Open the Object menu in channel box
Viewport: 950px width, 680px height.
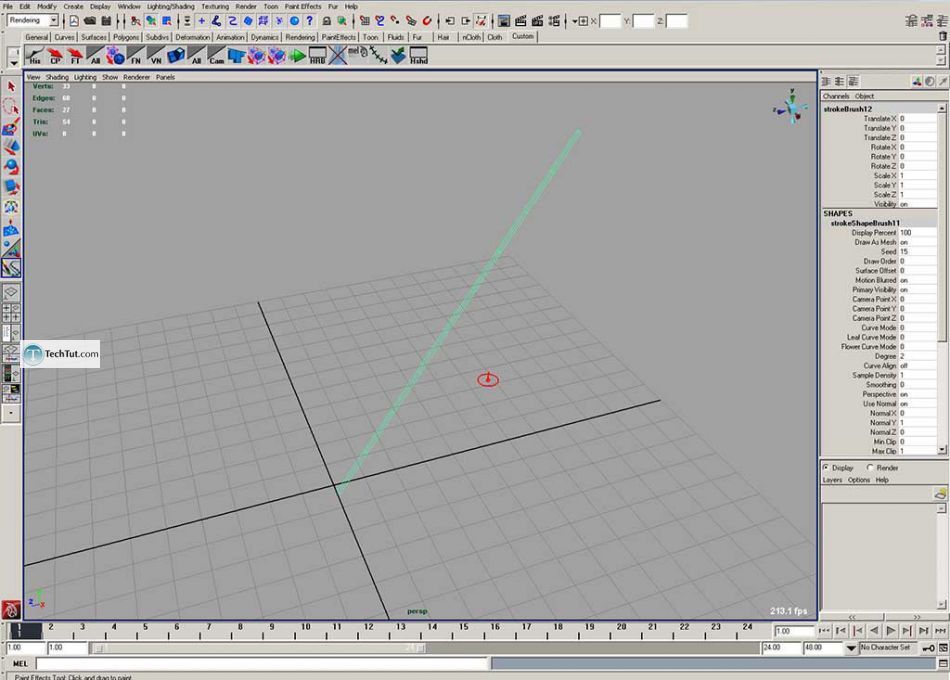[864, 96]
